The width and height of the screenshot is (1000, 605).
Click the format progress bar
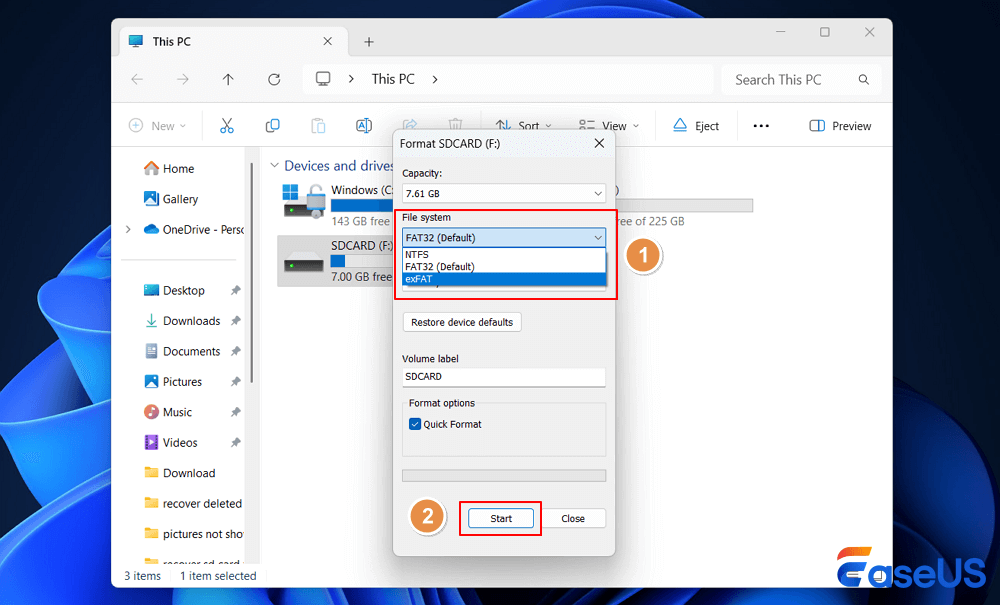click(503, 474)
